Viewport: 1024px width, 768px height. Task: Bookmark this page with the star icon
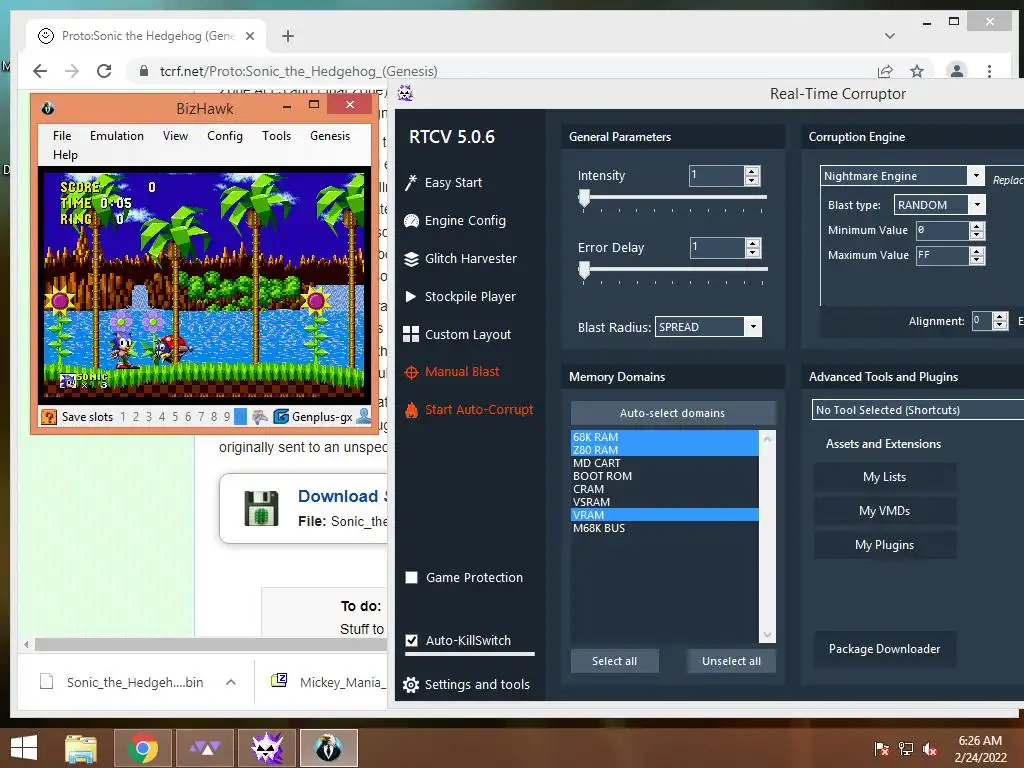917,71
